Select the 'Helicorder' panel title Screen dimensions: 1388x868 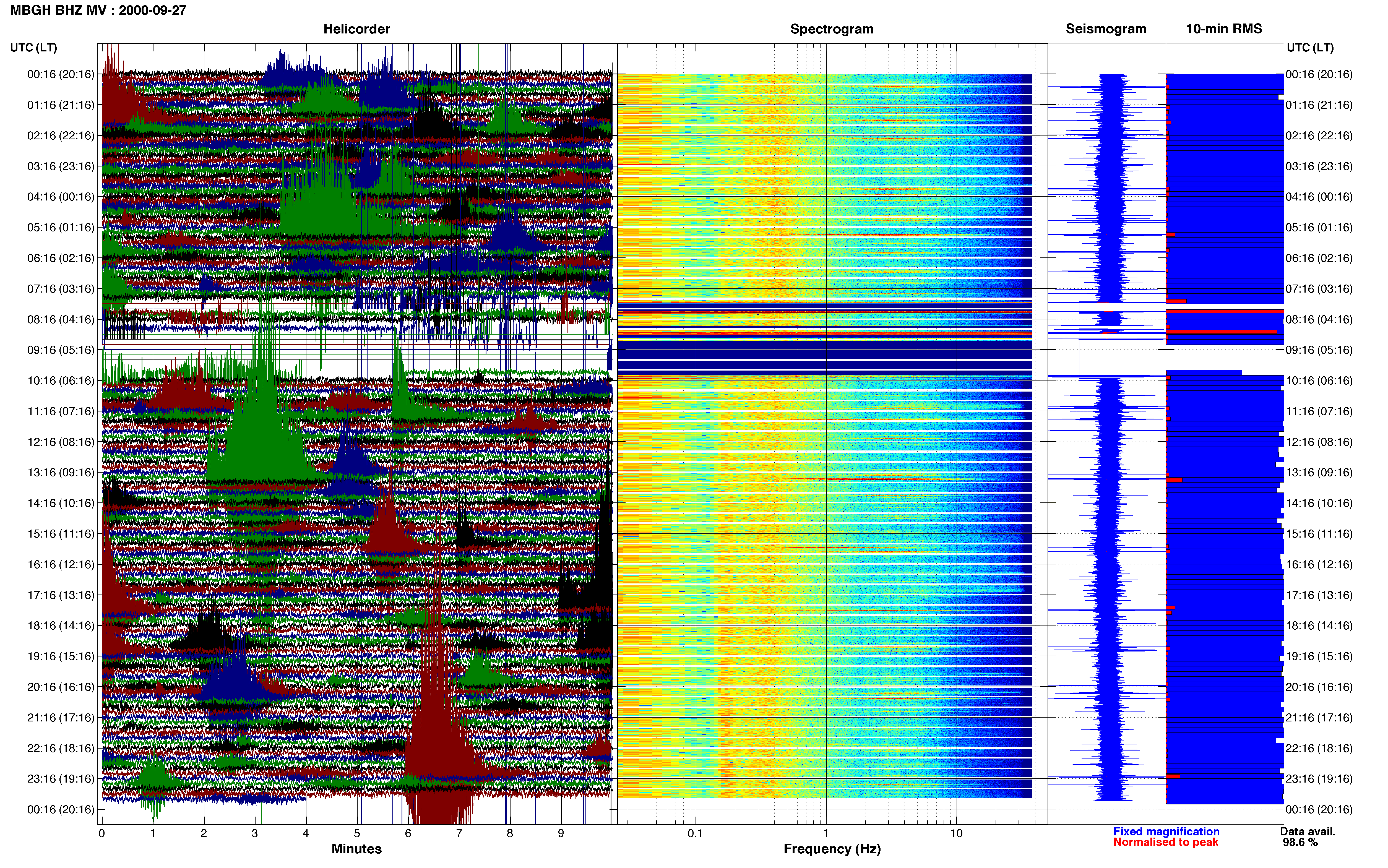tap(356, 29)
